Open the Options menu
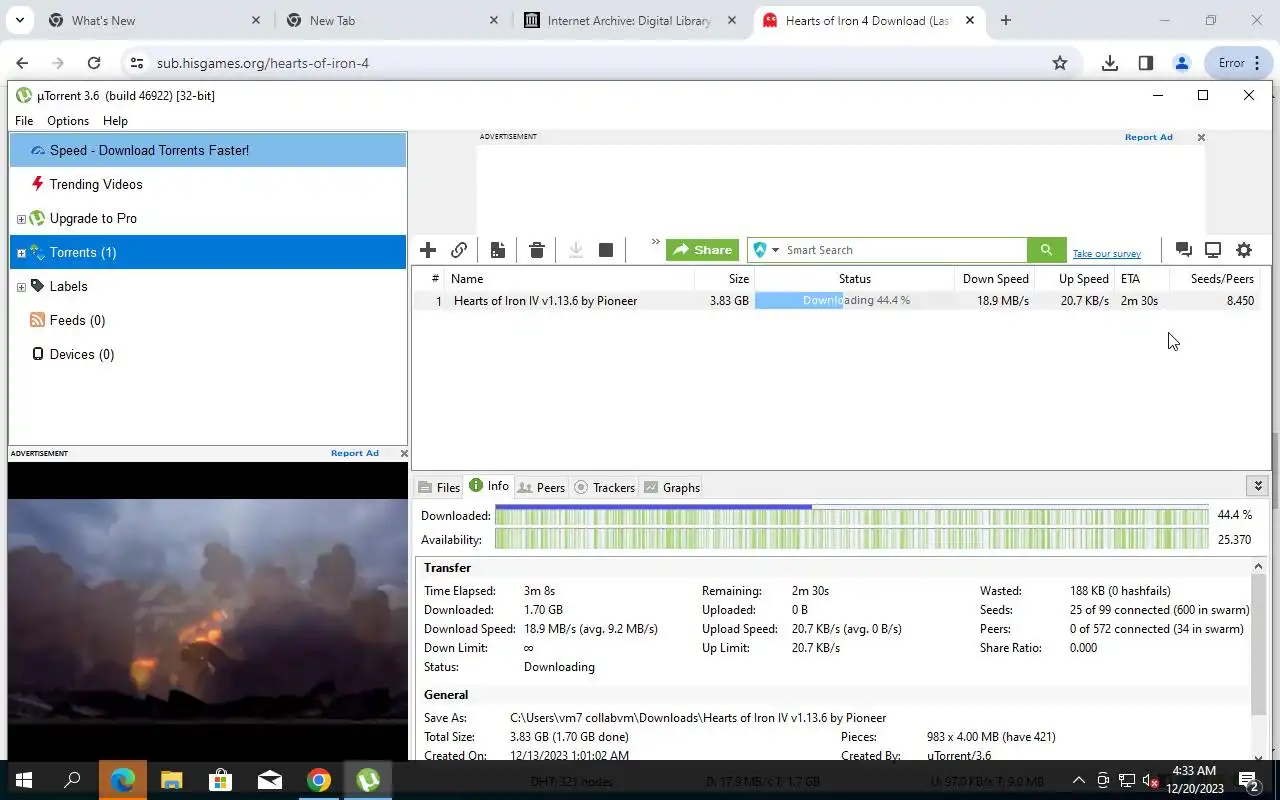The height and width of the screenshot is (800, 1280). (x=68, y=121)
